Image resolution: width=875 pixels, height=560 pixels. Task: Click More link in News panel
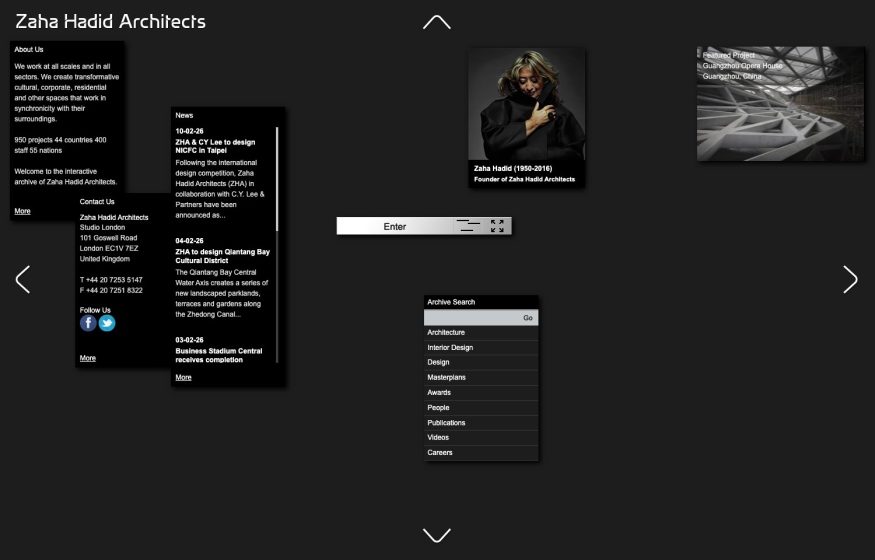pos(183,377)
